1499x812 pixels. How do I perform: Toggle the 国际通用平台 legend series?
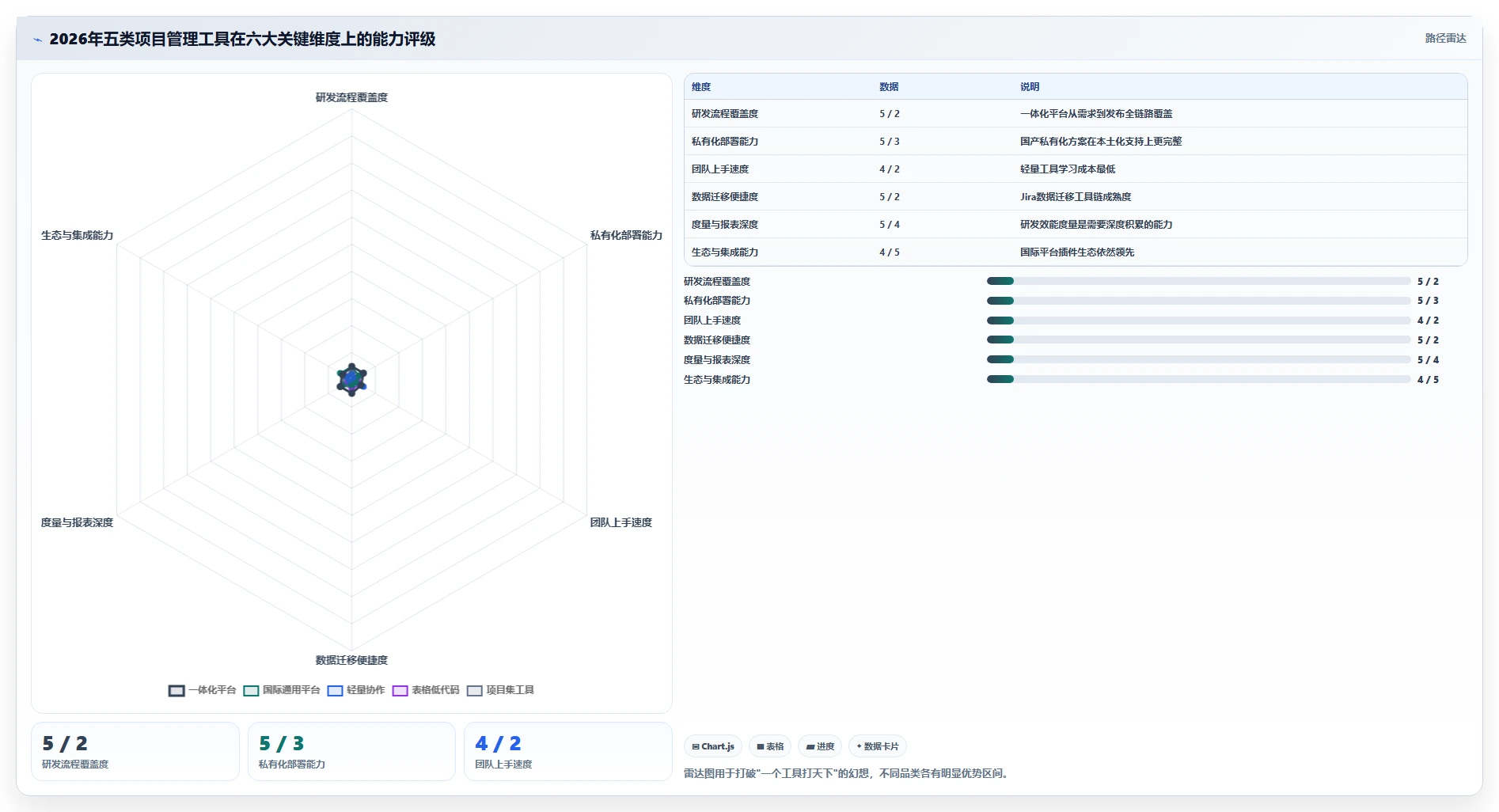(x=282, y=690)
